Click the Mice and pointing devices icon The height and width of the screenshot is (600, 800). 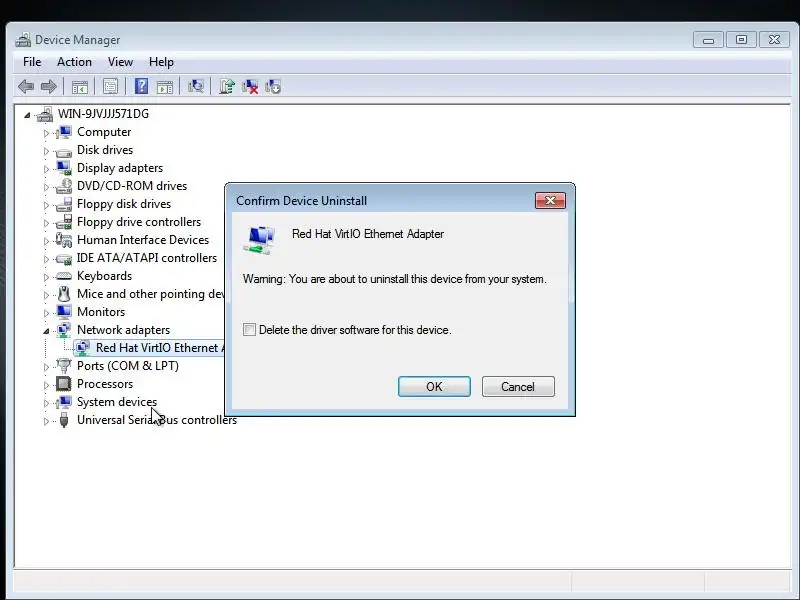coord(64,294)
